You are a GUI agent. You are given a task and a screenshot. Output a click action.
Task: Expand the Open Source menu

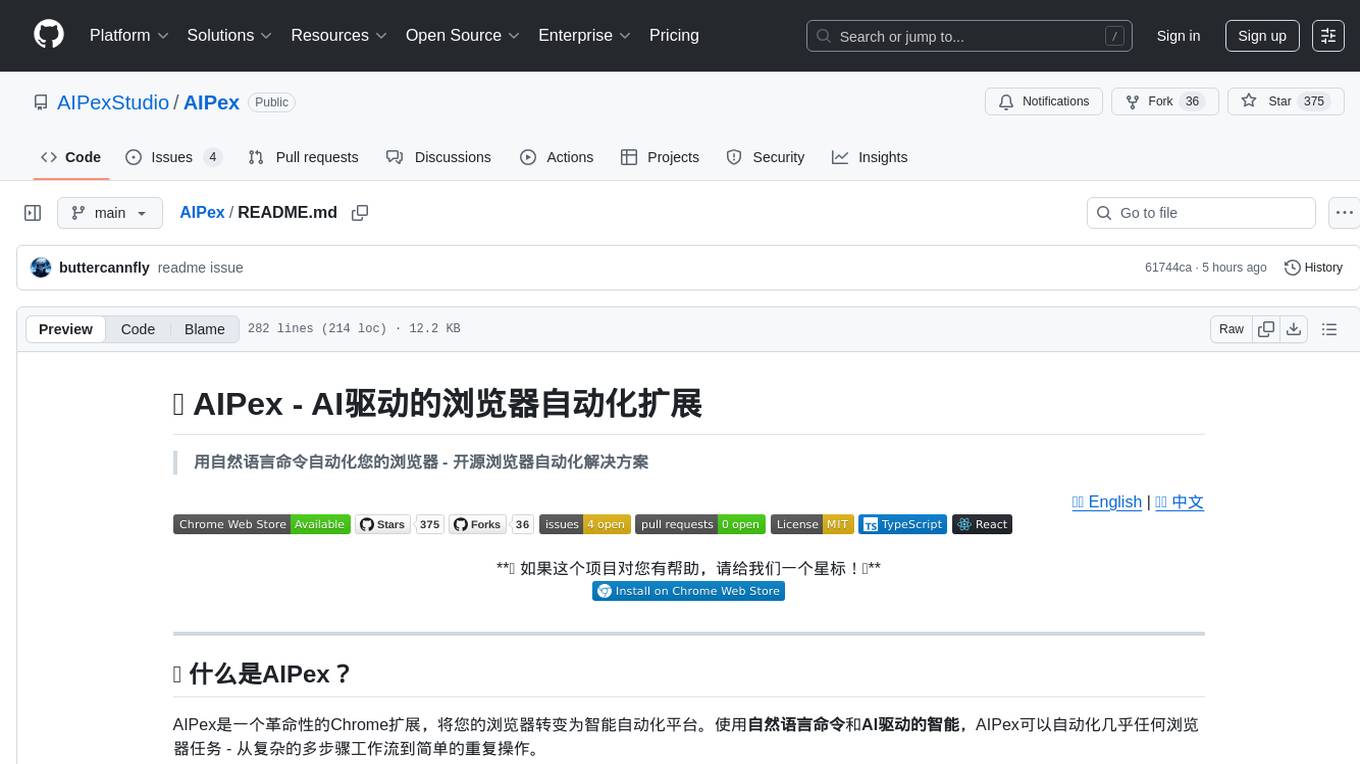[x=463, y=35]
